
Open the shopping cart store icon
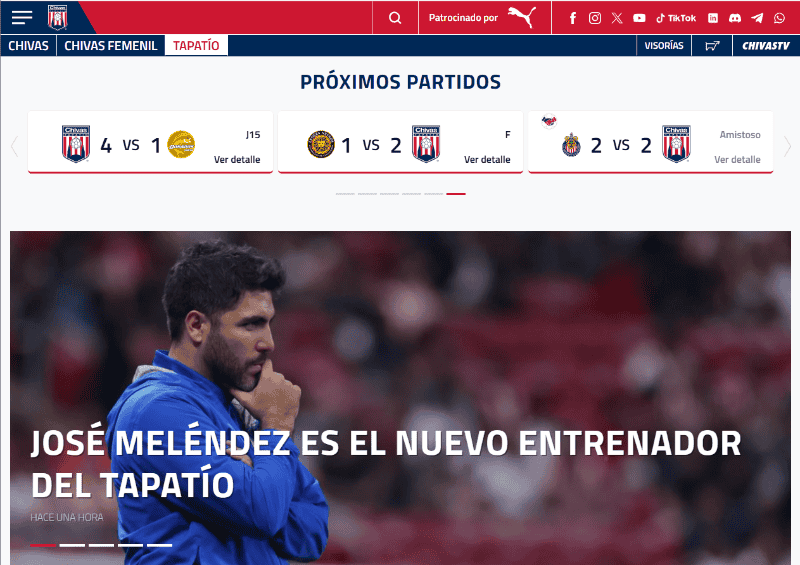pyautogui.click(x=712, y=46)
